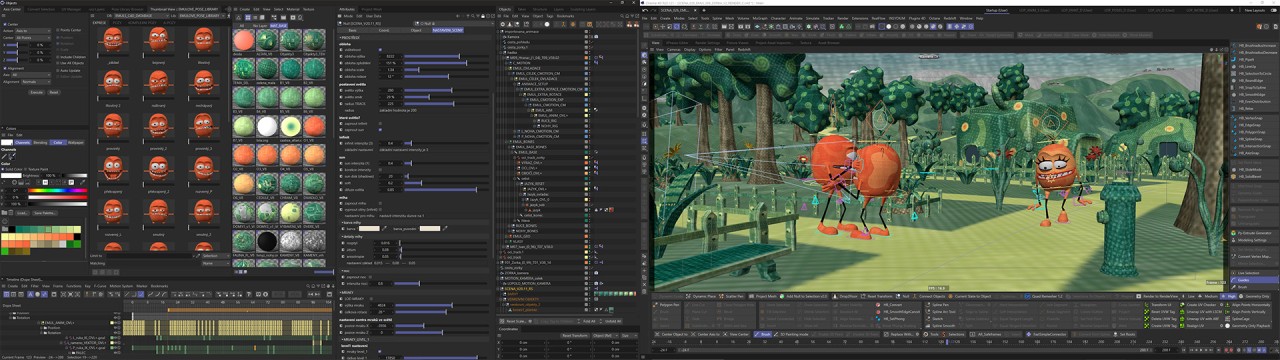Image resolution: width=1280 pixels, height=360 pixels.
Task: Select the bojovný pose thumbnail
Action: click(159, 40)
